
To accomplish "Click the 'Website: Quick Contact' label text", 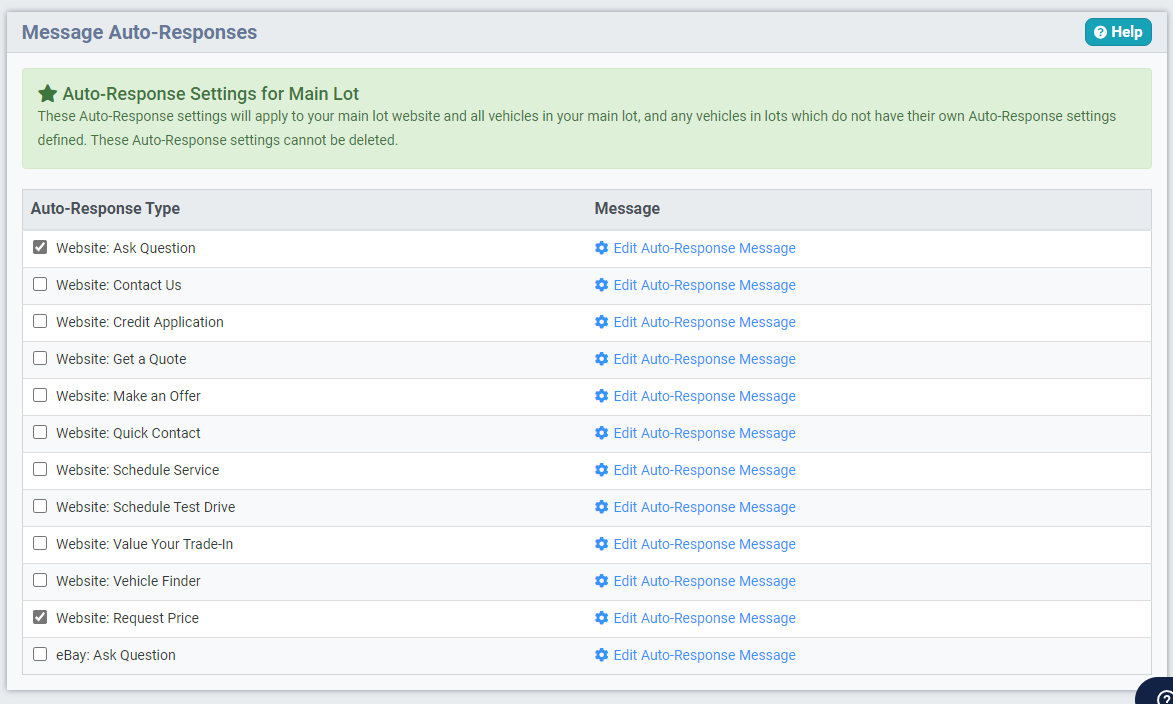I will tap(129, 433).
